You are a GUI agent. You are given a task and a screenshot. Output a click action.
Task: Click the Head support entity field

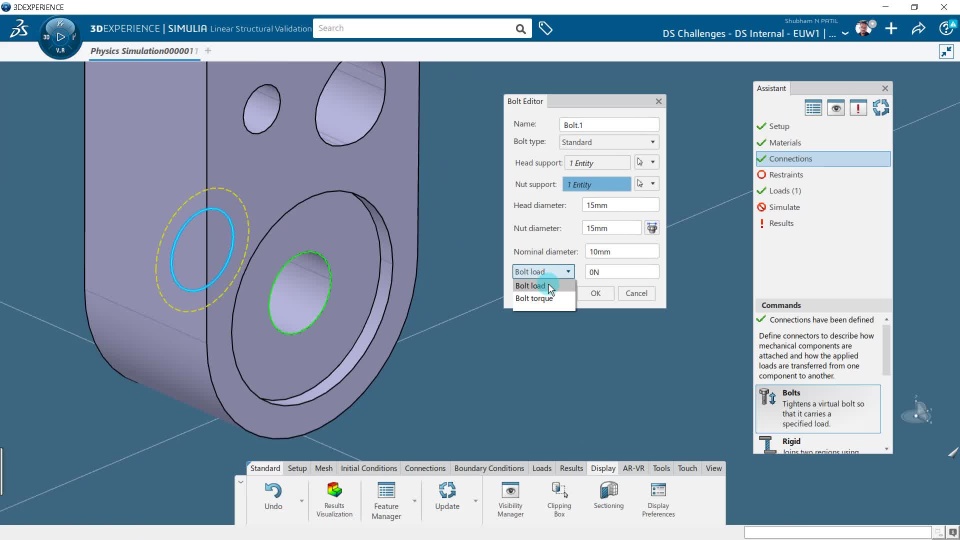597,163
